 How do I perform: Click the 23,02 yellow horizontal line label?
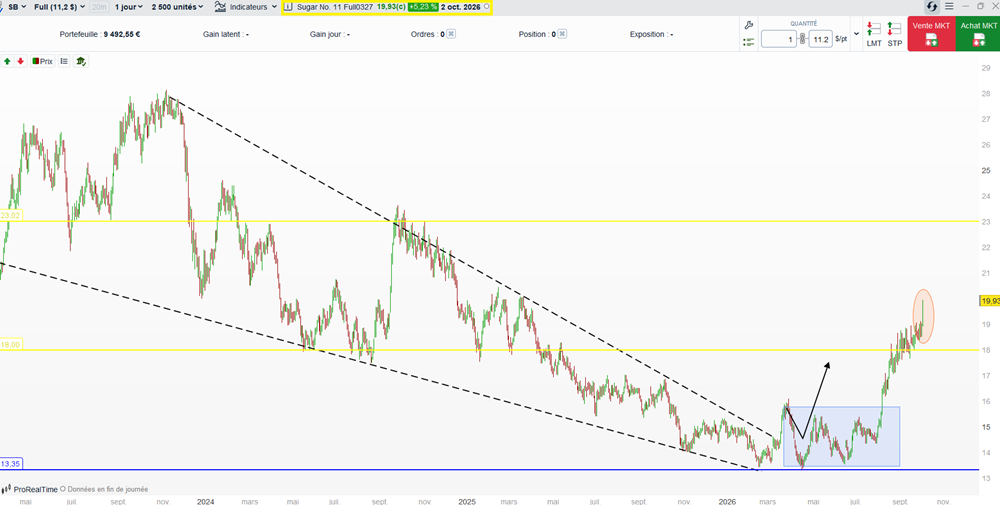pos(11,216)
